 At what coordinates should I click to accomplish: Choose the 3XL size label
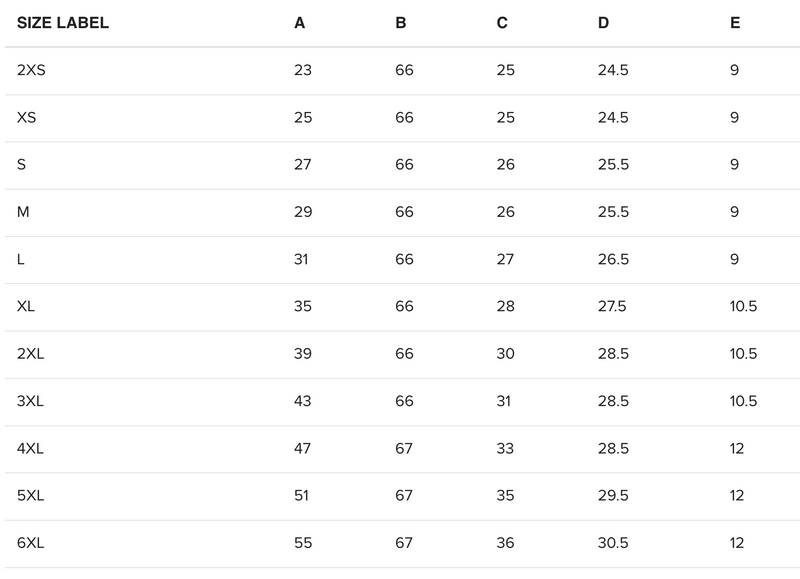coord(31,402)
